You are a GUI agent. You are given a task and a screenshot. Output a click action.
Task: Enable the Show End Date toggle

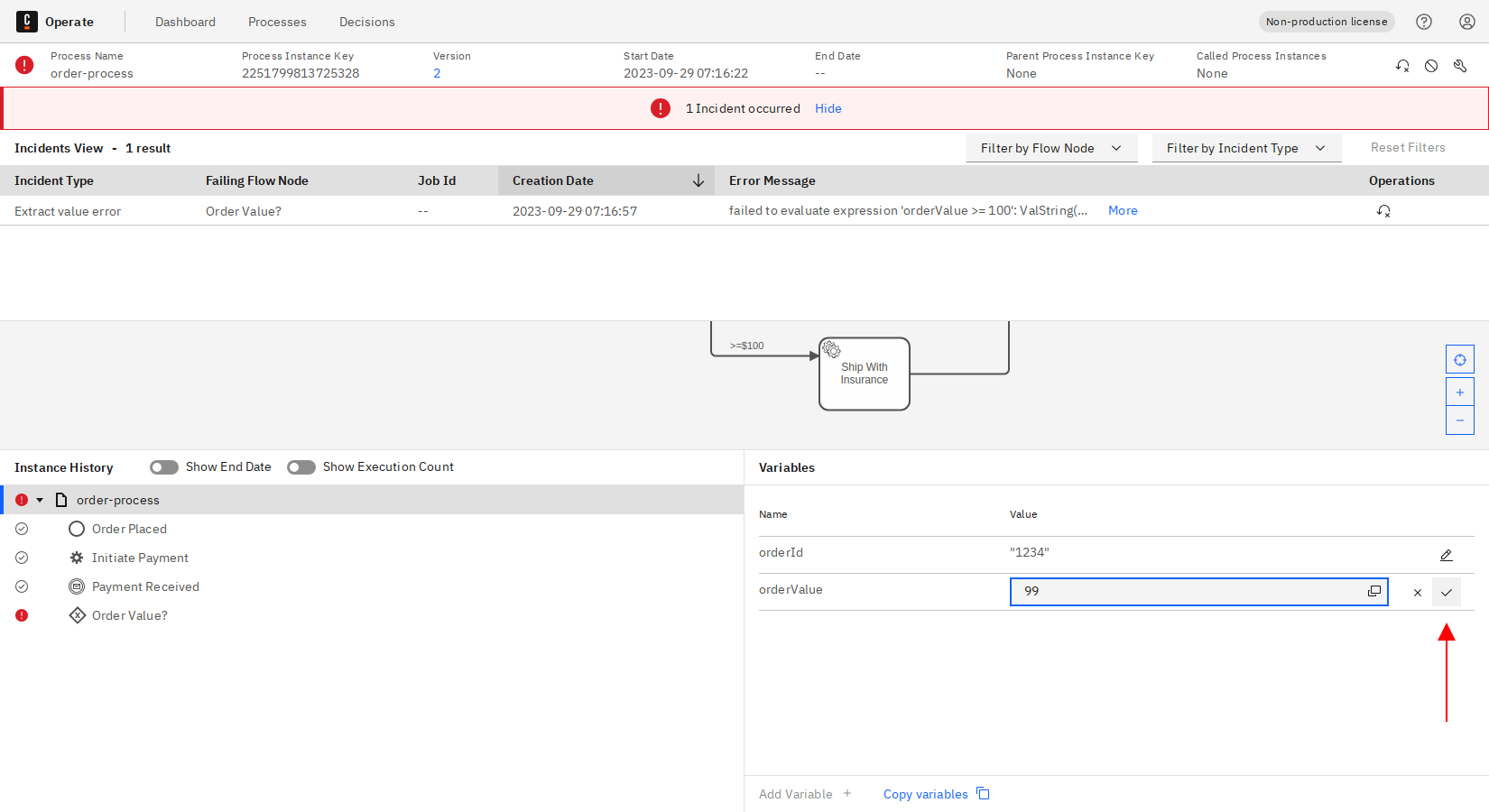coord(164,467)
